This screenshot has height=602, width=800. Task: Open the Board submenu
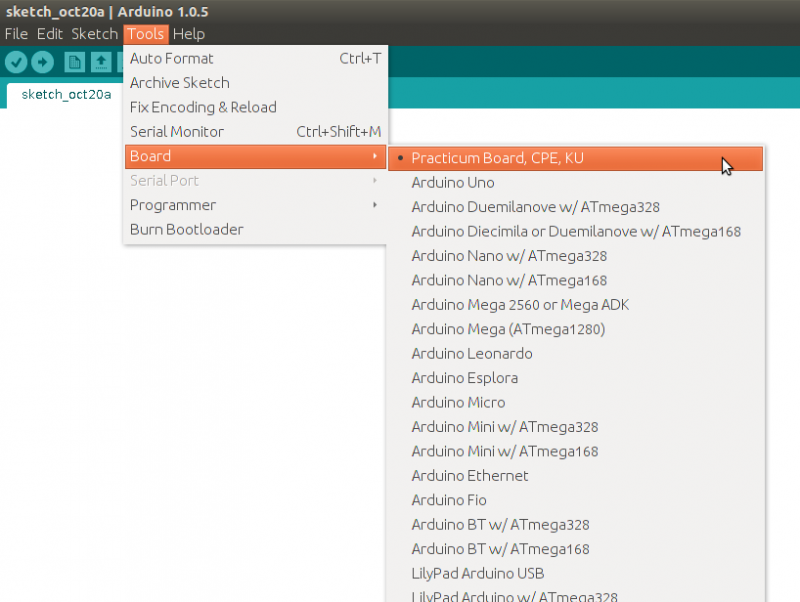pyautogui.click(x=150, y=156)
